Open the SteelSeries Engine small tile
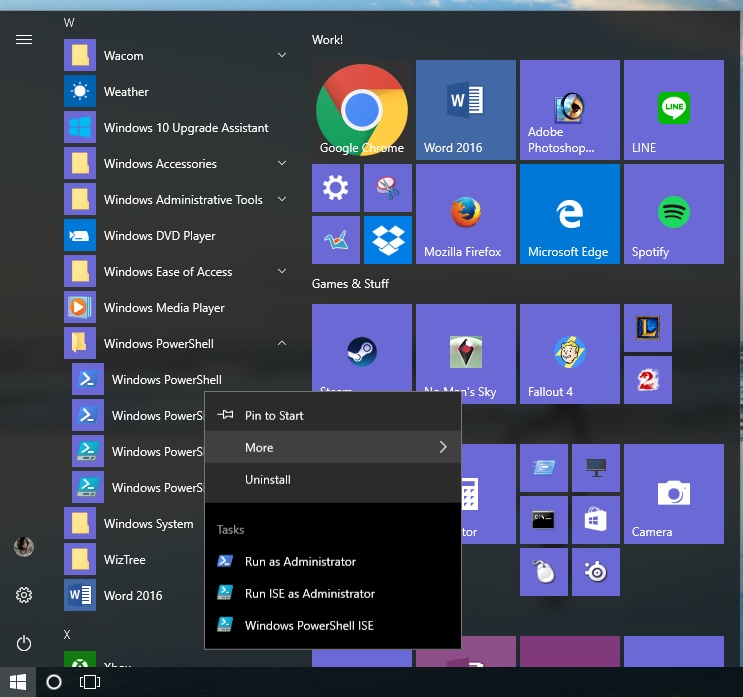This screenshot has height=697, width=743. (x=596, y=572)
